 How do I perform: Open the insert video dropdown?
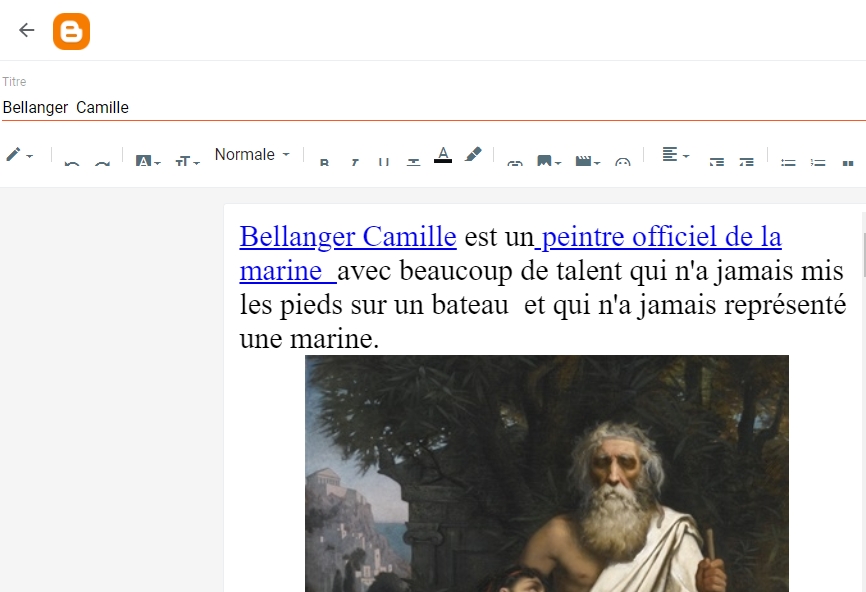pos(587,162)
